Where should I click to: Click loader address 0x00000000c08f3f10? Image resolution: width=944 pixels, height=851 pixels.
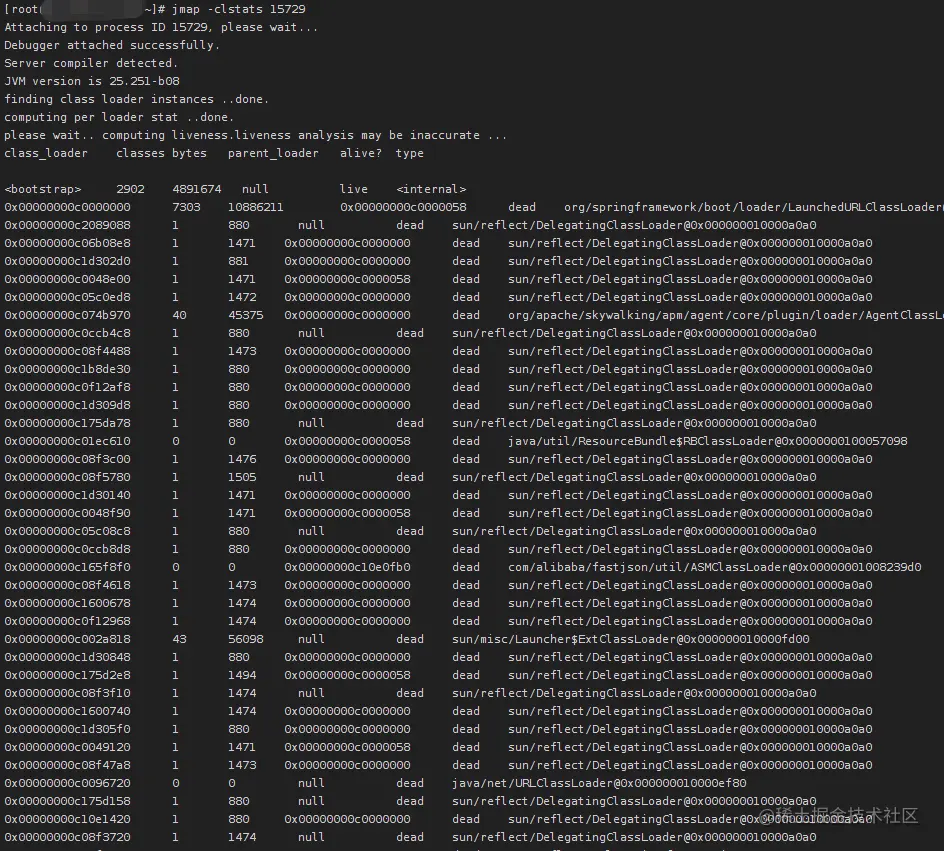(x=67, y=693)
